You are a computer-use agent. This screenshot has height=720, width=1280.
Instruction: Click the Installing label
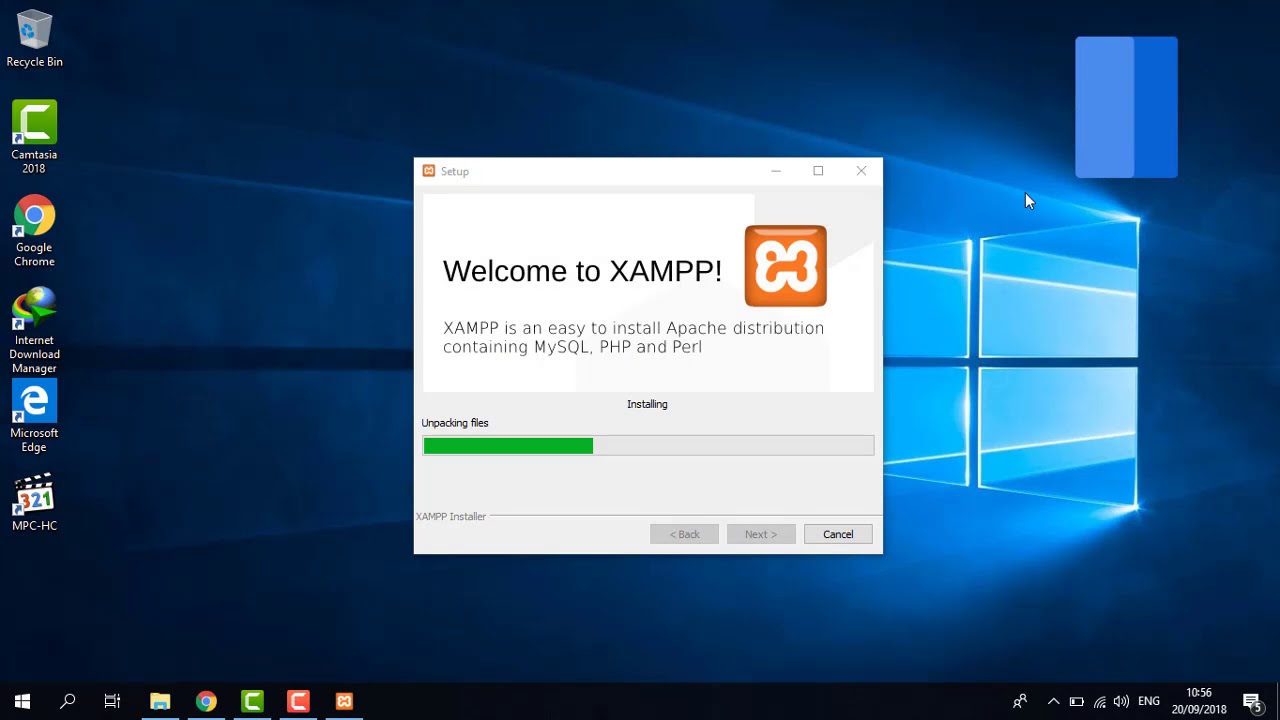click(x=647, y=404)
